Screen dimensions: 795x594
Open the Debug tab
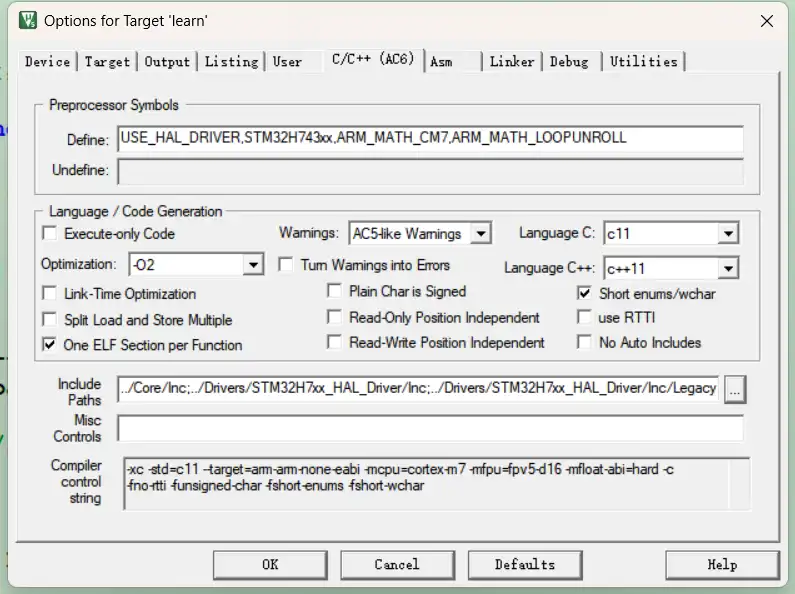click(568, 62)
